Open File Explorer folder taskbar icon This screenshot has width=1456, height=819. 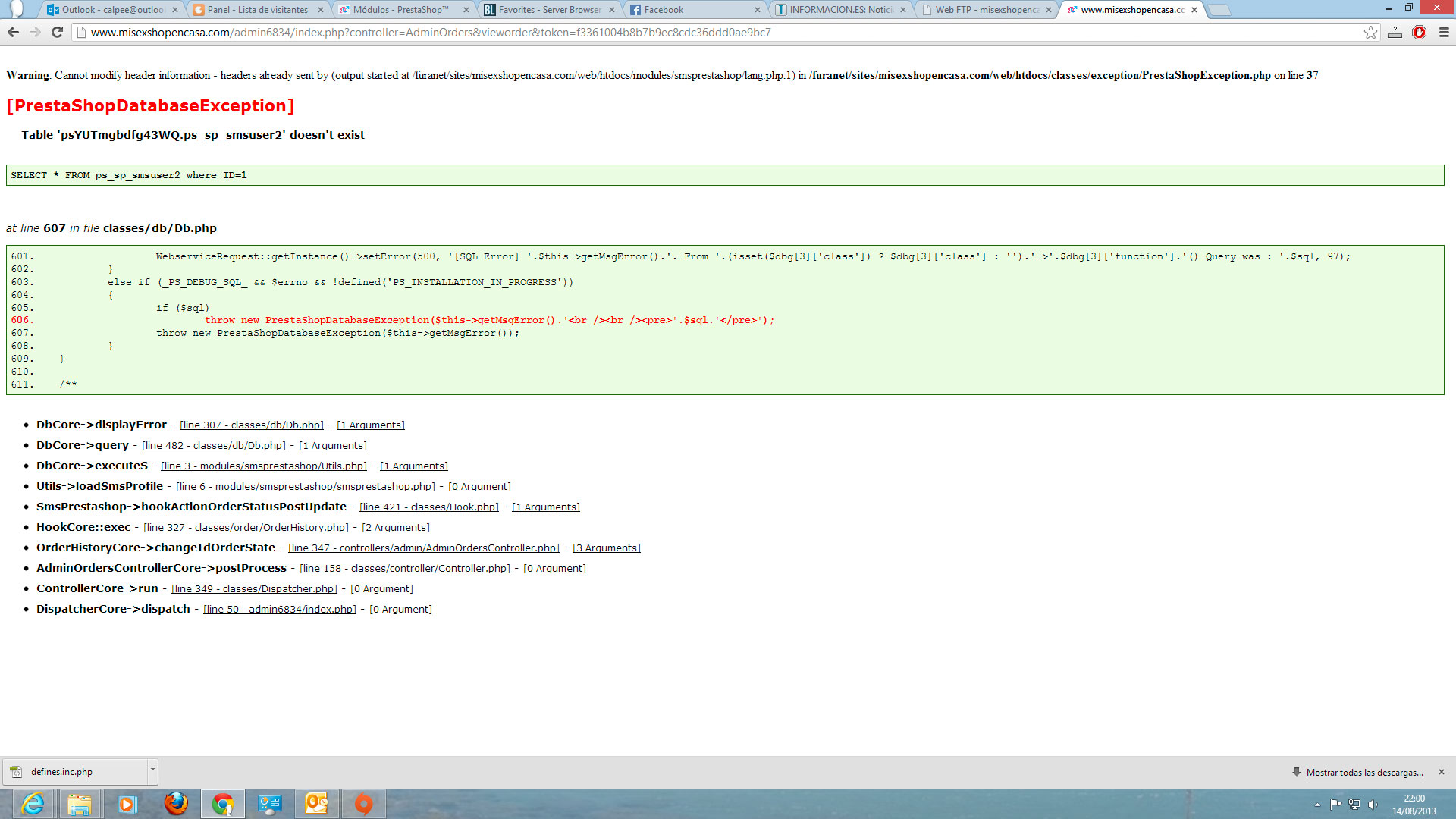point(79,803)
